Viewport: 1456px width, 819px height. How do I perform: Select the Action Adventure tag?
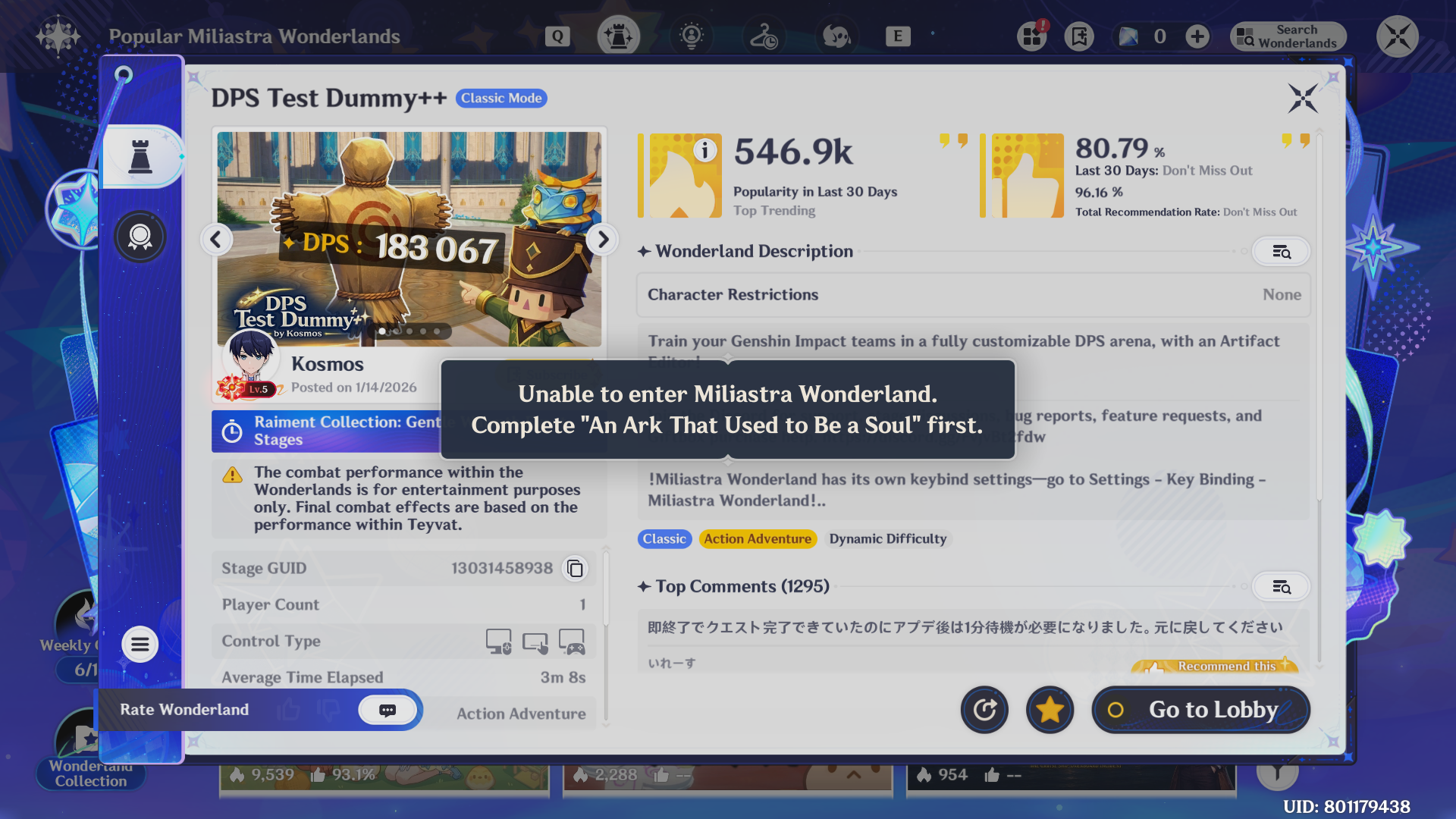click(758, 539)
